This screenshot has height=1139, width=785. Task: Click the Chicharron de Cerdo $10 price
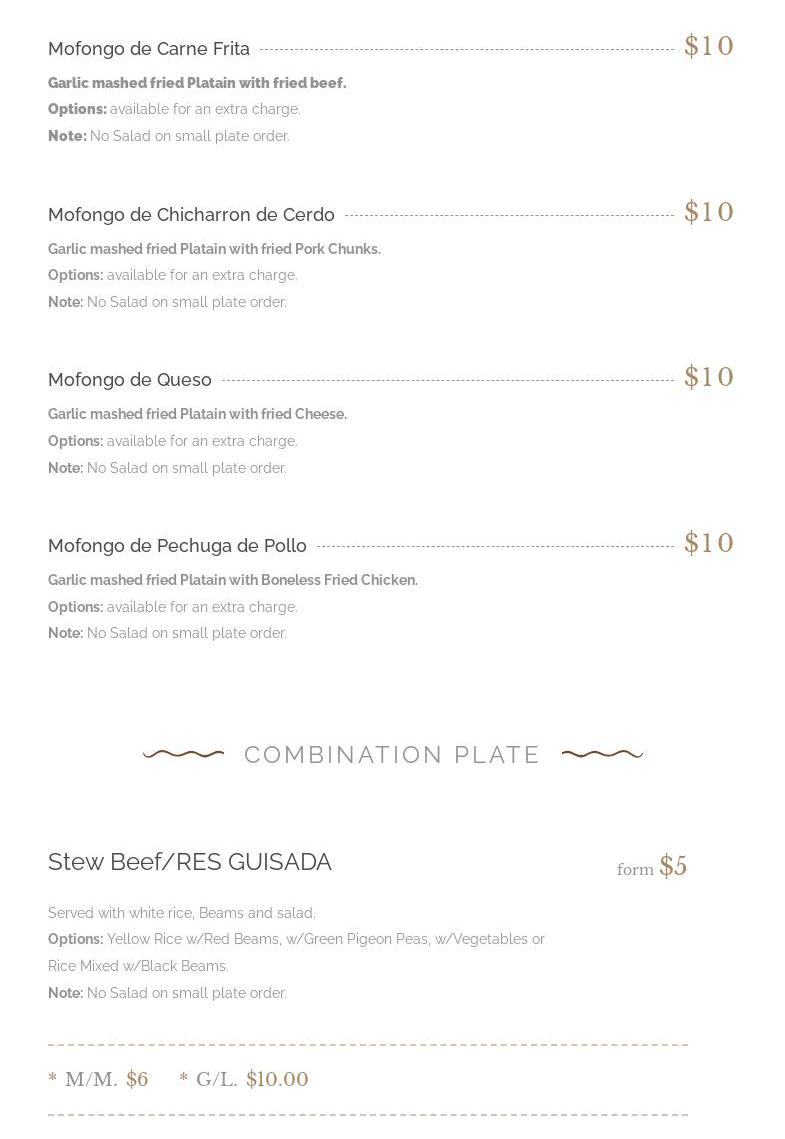point(709,213)
